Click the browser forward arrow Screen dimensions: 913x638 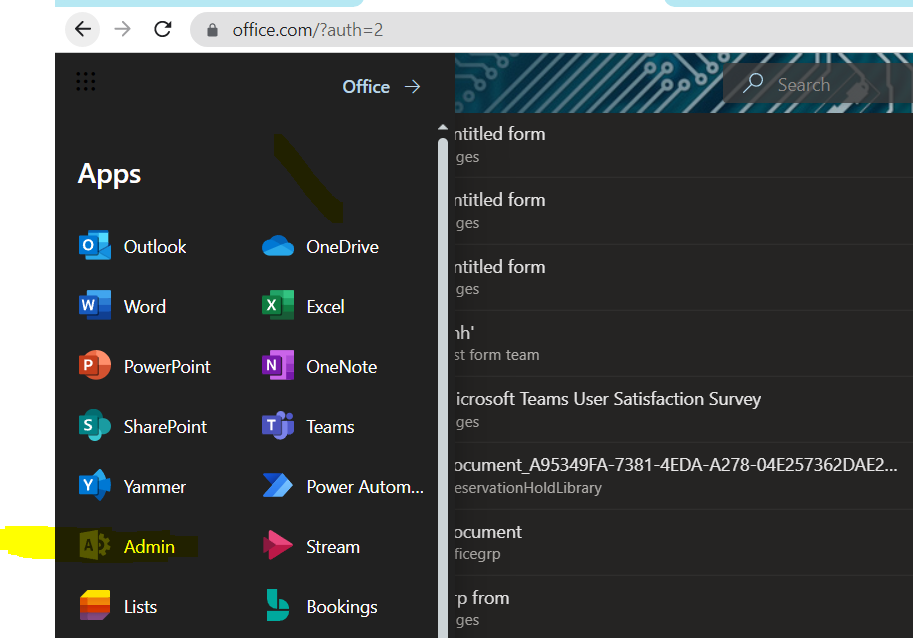click(x=122, y=29)
